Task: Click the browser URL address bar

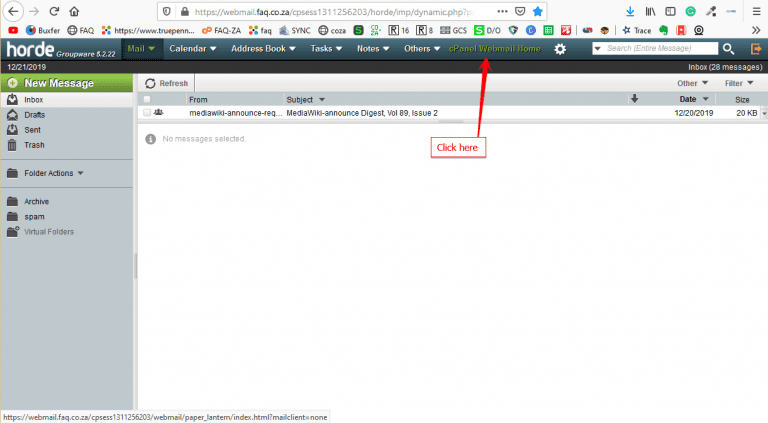Action: click(x=333, y=12)
